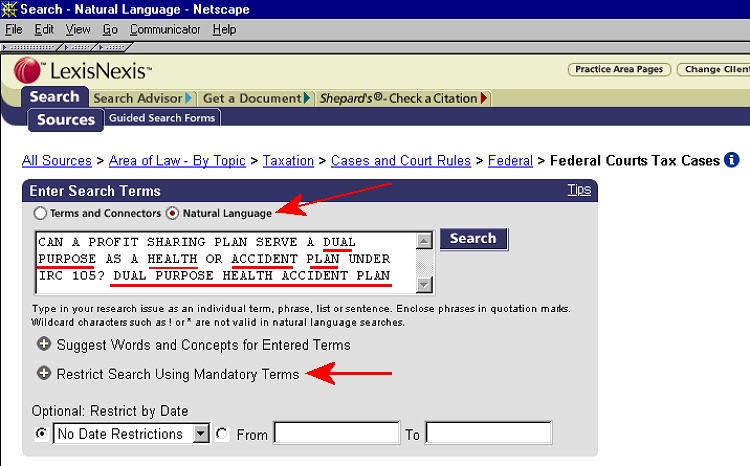Screen dimensions: 750x466
Task: Click the Natural Language label
Action: pos(227,213)
